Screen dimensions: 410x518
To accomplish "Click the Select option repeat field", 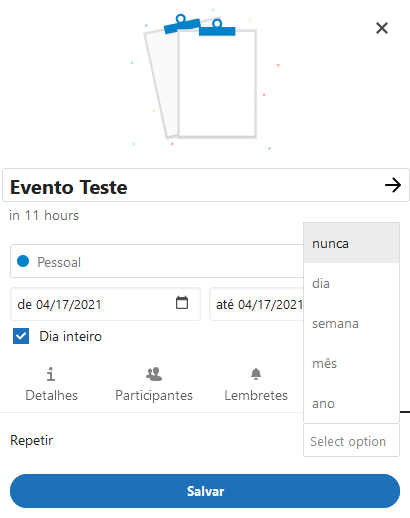I will click(351, 441).
